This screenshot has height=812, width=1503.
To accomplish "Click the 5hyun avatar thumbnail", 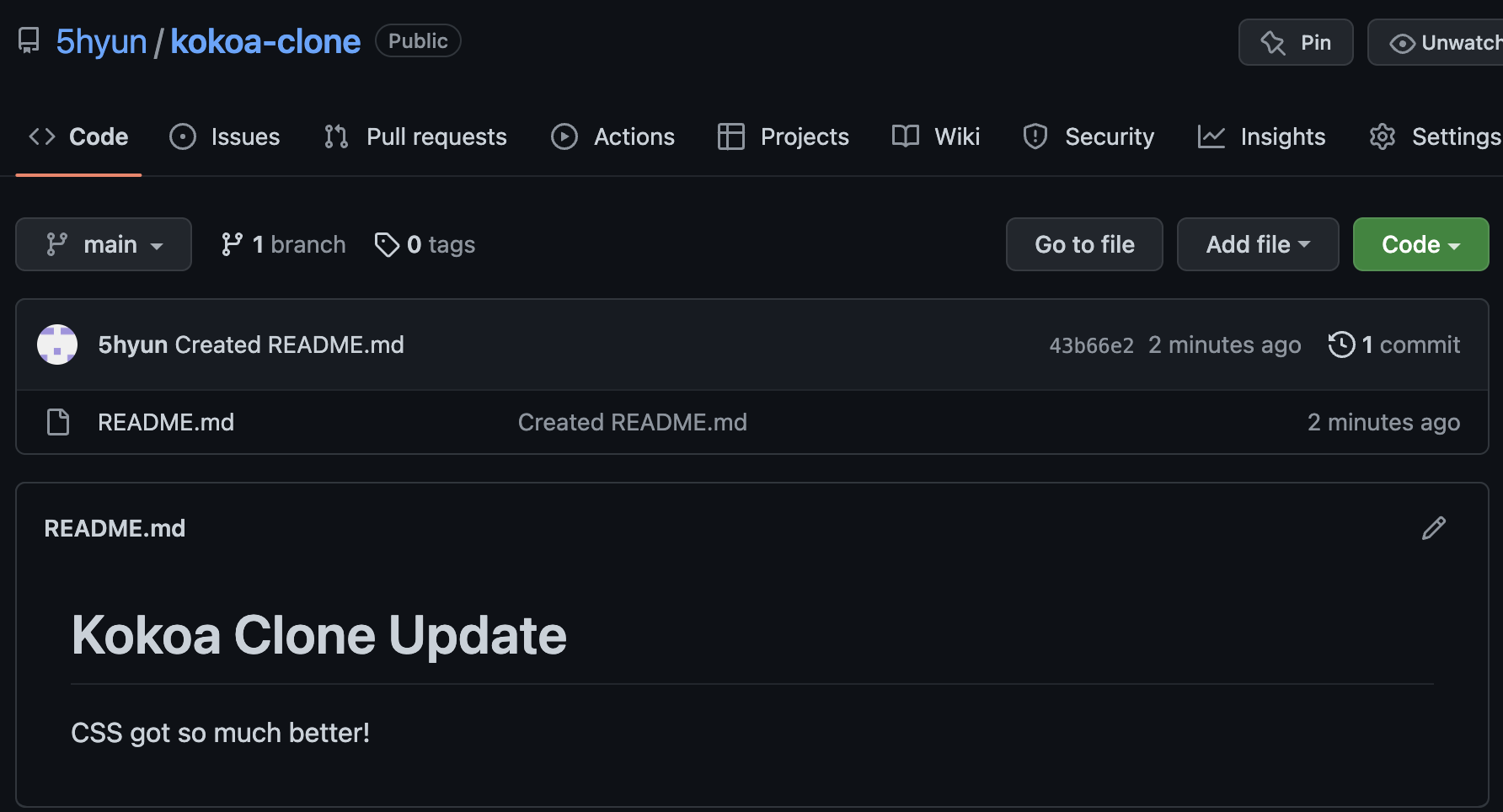I will click(57, 345).
